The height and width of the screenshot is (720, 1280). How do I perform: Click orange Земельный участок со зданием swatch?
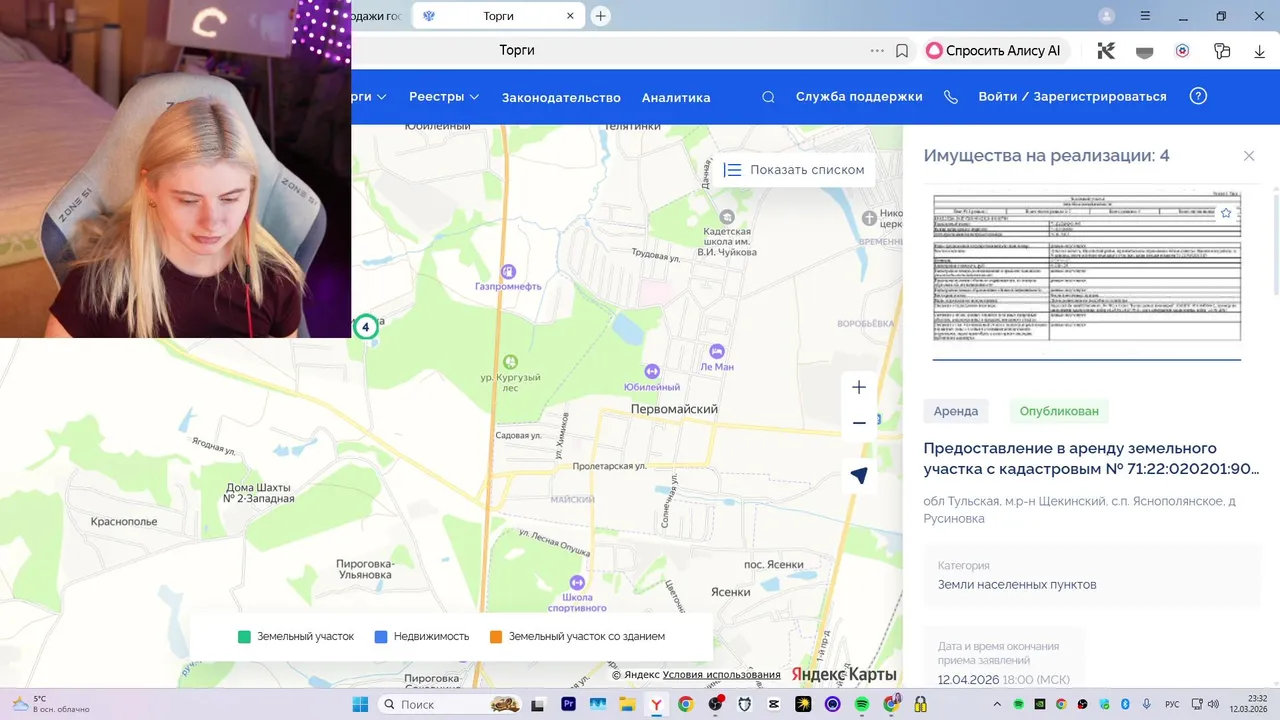(496, 637)
